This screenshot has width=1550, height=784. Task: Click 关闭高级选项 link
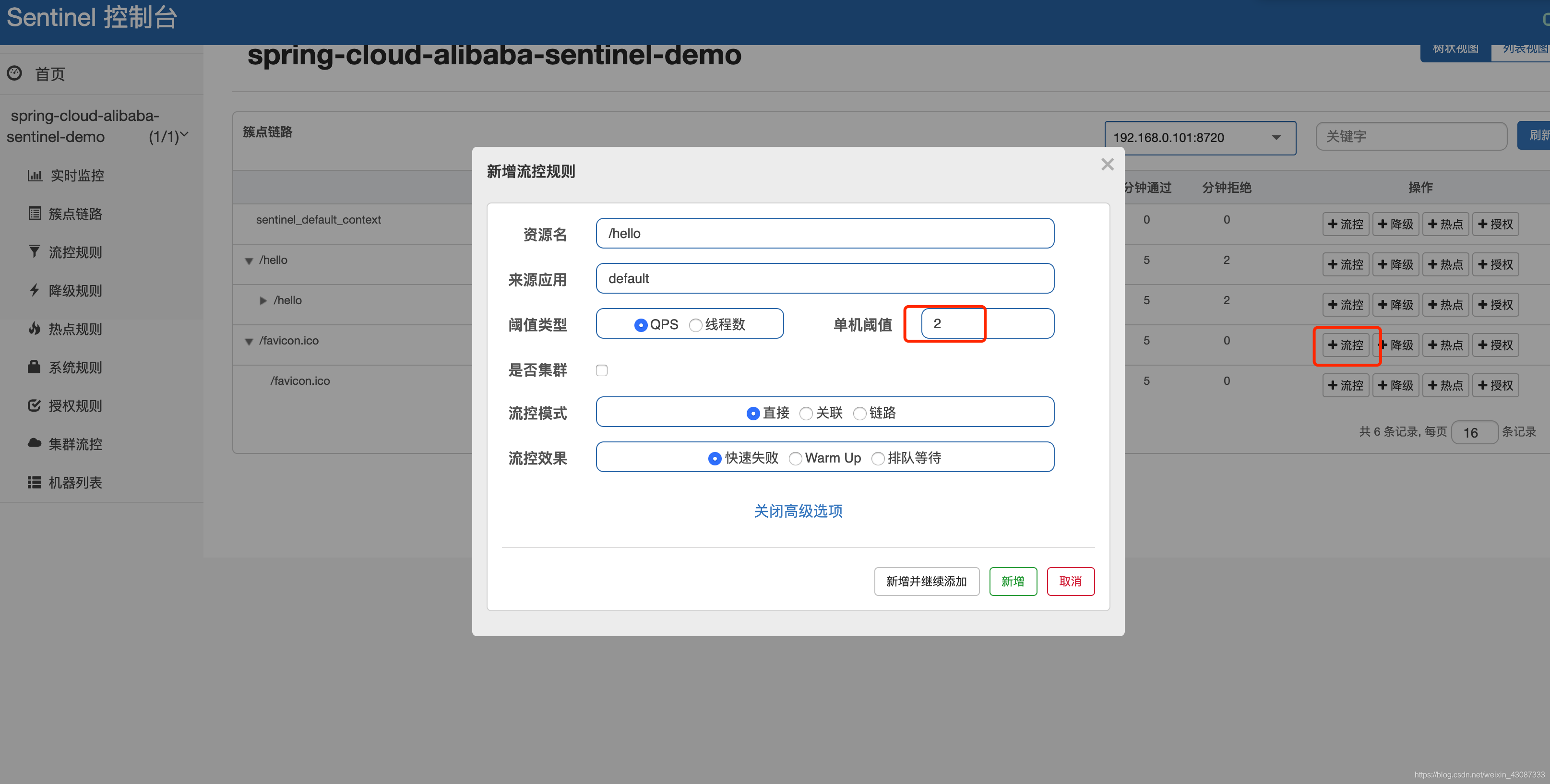798,511
